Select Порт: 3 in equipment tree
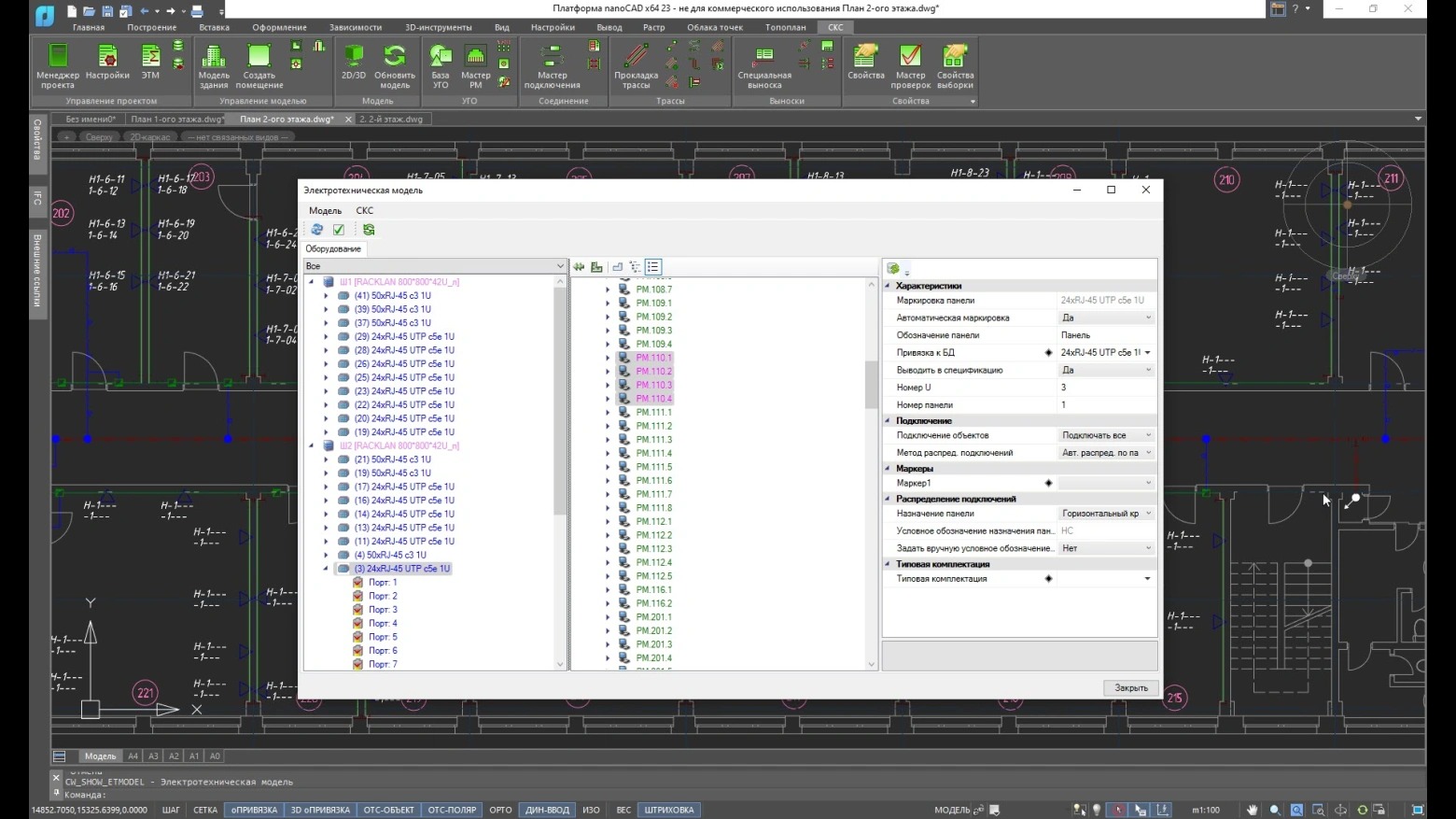1456x819 pixels. point(383,610)
